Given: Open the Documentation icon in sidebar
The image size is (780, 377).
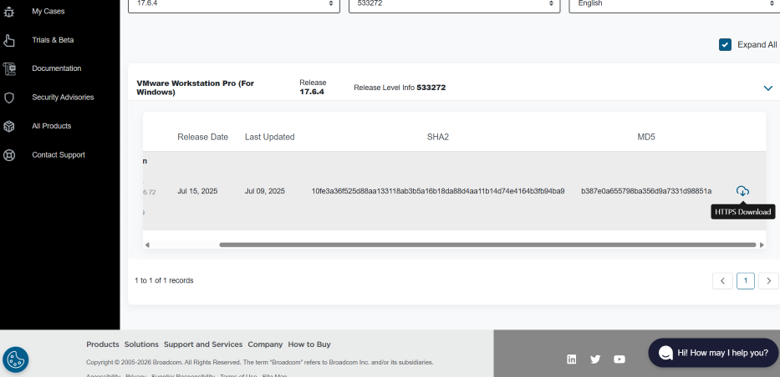Looking at the screenshot, I should (9, 69).
